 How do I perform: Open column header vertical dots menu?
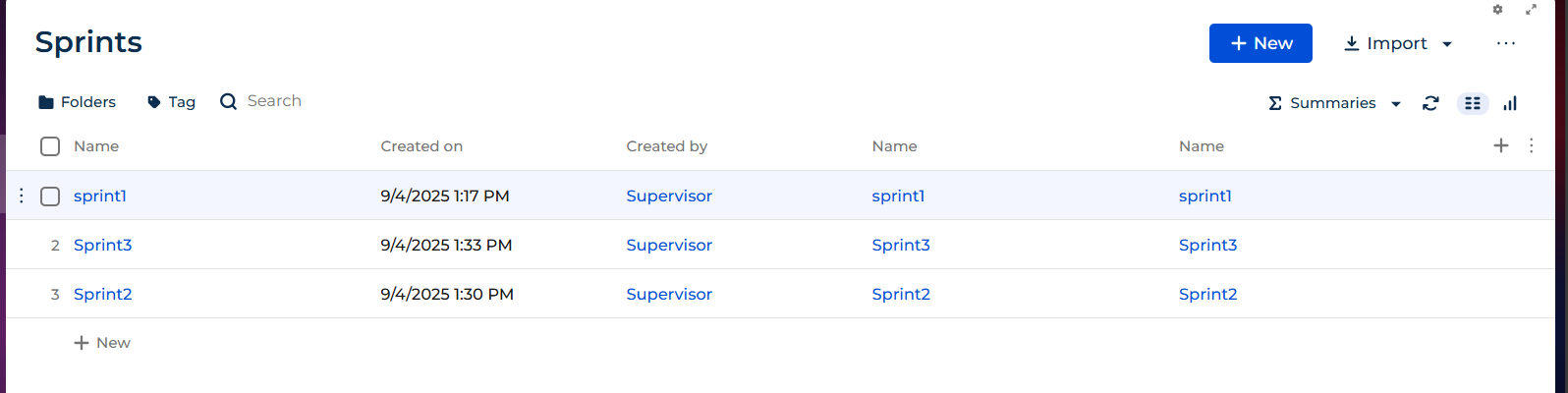1532,145
